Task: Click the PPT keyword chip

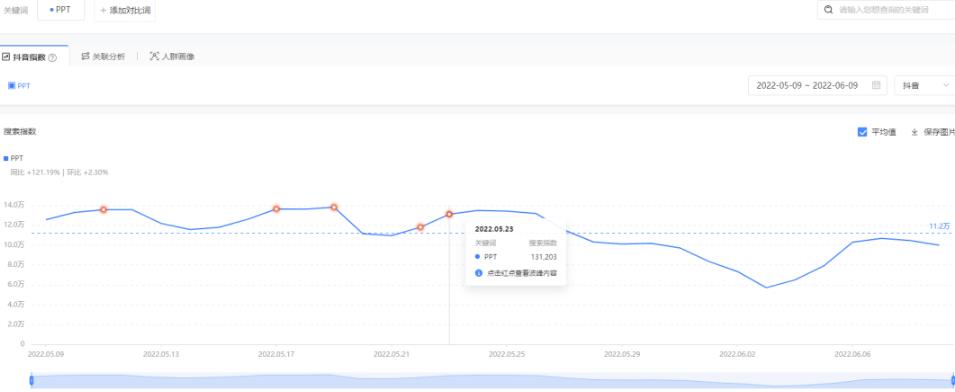Action: pyautogui.click(x=60, y=10)
